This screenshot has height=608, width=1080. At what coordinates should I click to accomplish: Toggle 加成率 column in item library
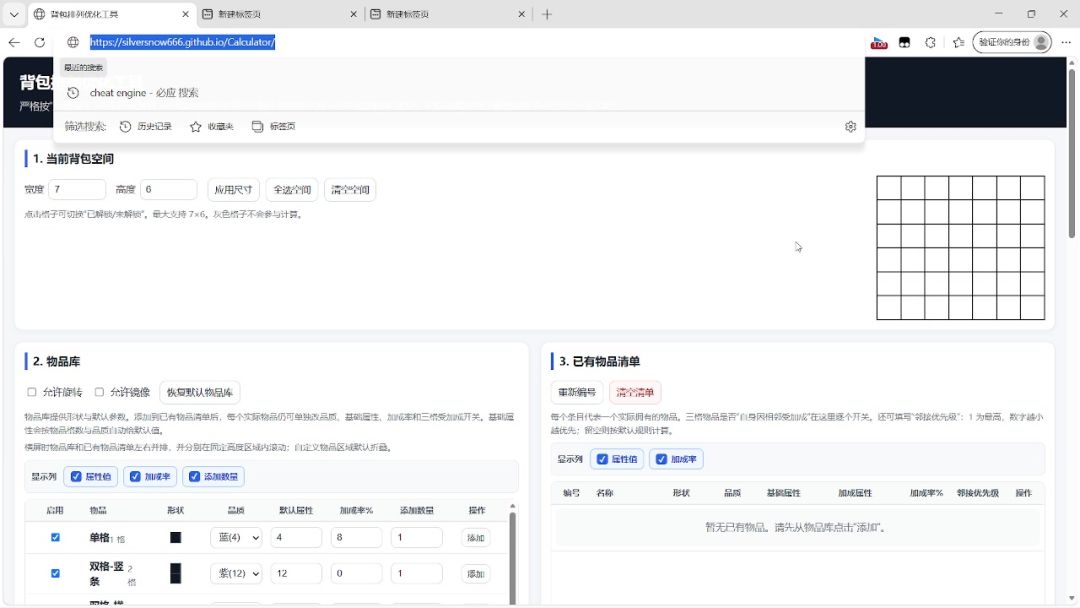coord(150,476)
